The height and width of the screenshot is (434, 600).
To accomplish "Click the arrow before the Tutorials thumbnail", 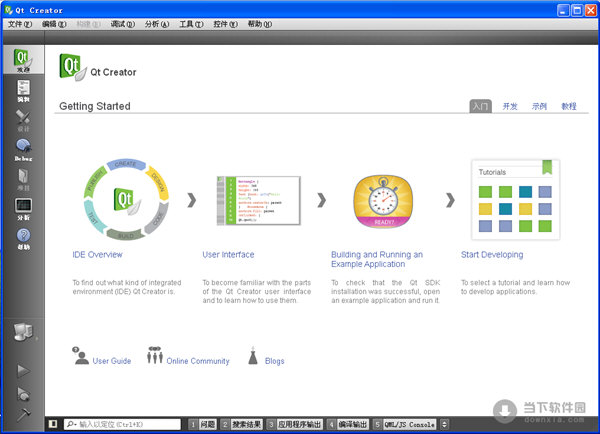I will (x=450, y=200).
